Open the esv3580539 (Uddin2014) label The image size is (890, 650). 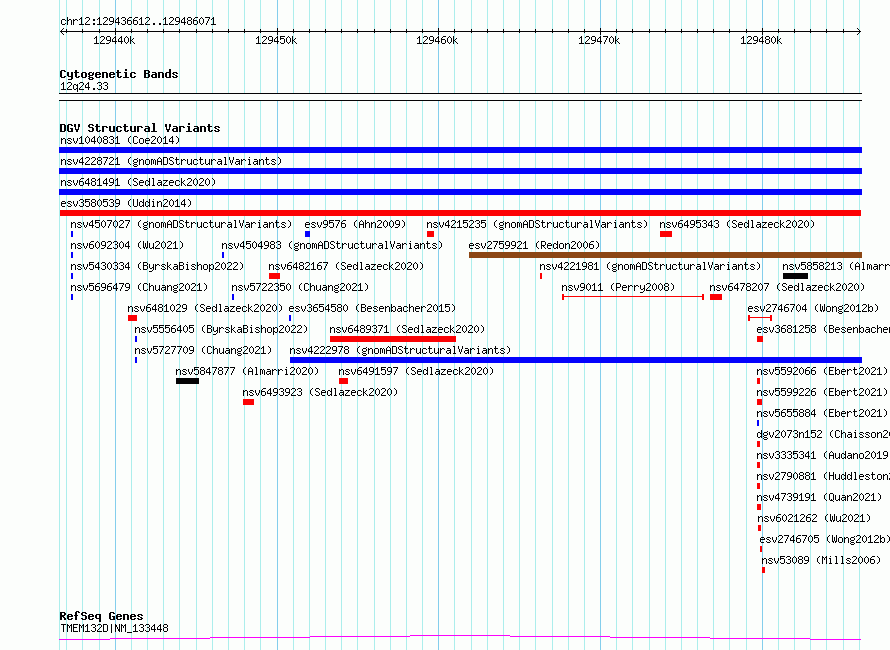click(x=126, y=203)
